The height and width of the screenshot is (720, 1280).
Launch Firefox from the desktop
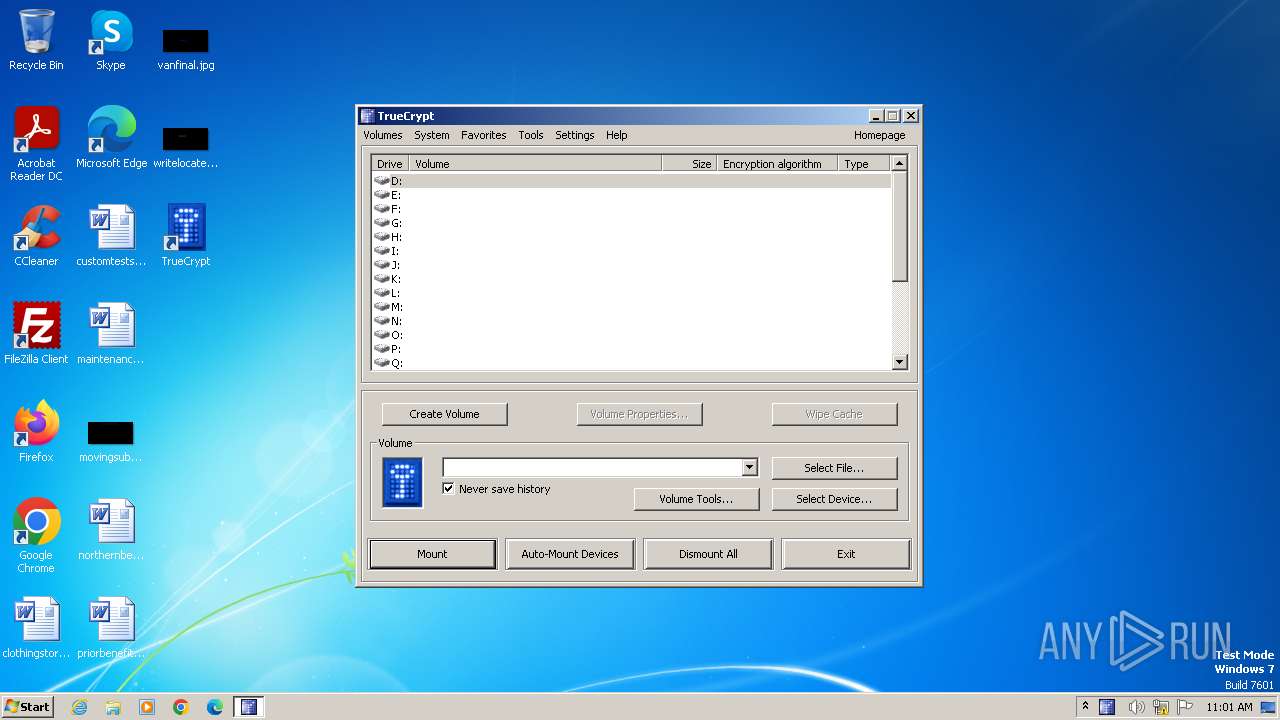coord(36,432)
